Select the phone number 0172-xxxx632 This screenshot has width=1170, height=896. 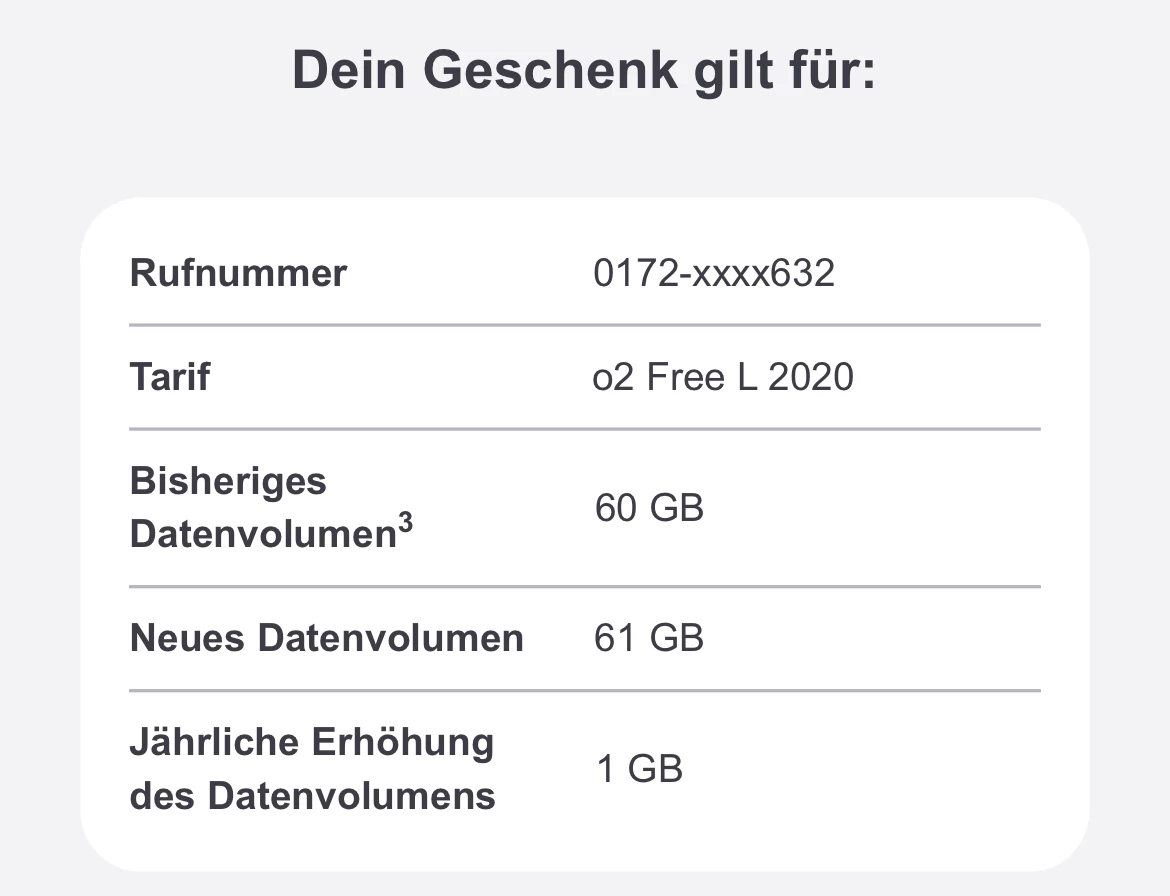tap(714, 273)
